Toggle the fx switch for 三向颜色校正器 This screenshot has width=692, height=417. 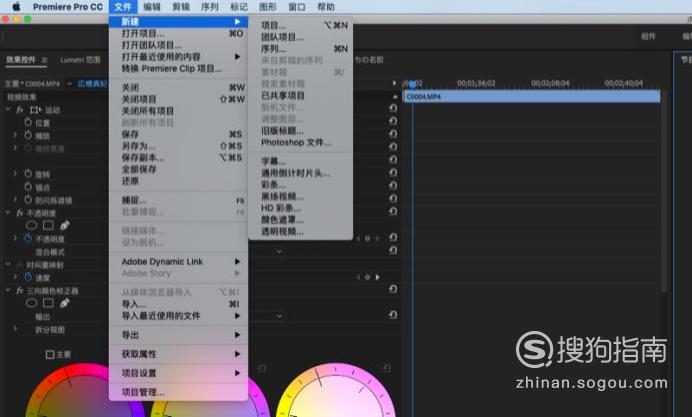click(x=20, y=291)
